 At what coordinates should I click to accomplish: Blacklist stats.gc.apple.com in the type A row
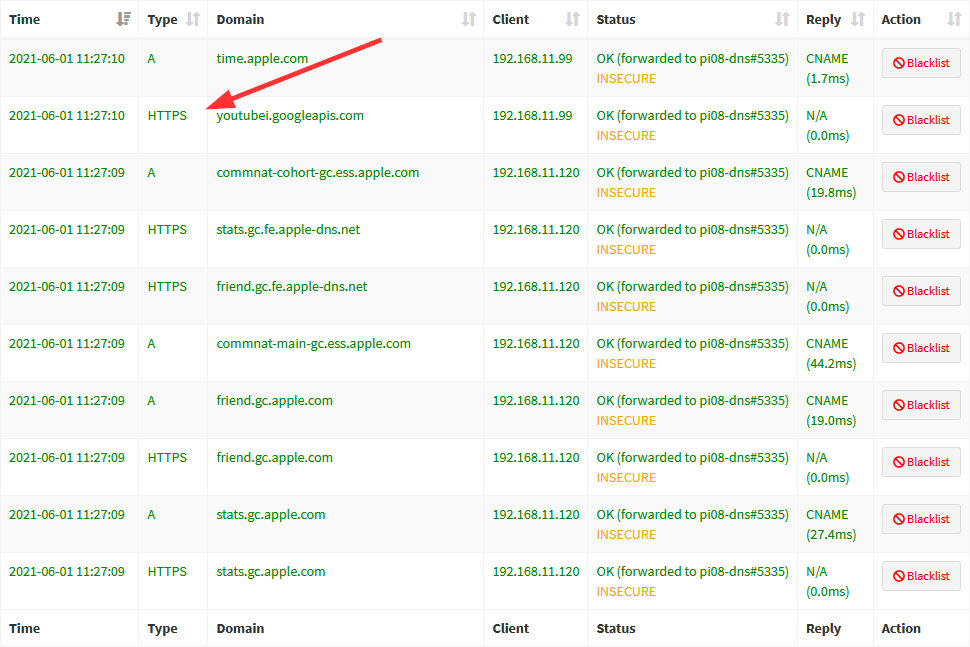coord(921,519)
